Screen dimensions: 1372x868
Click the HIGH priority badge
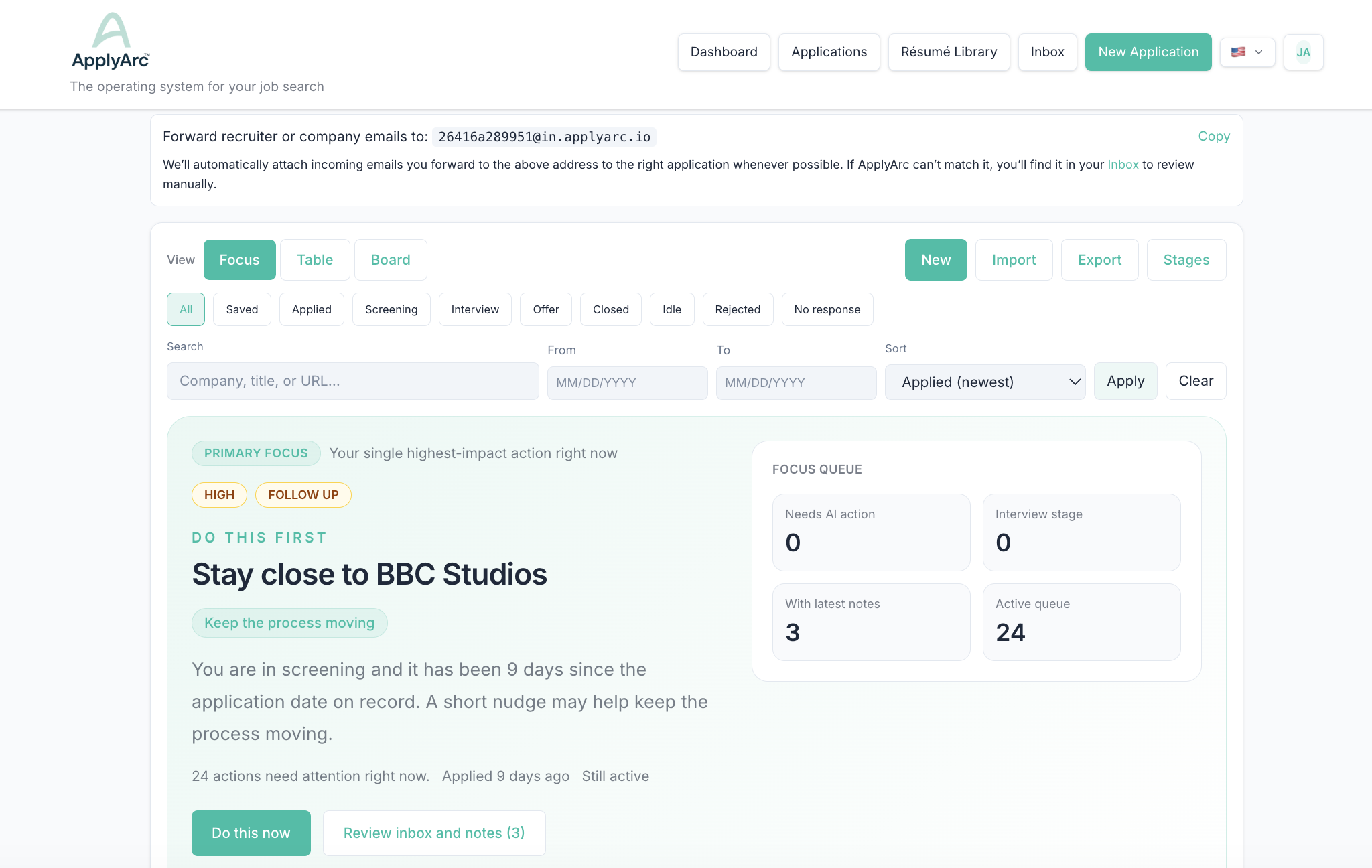[219, 495]
